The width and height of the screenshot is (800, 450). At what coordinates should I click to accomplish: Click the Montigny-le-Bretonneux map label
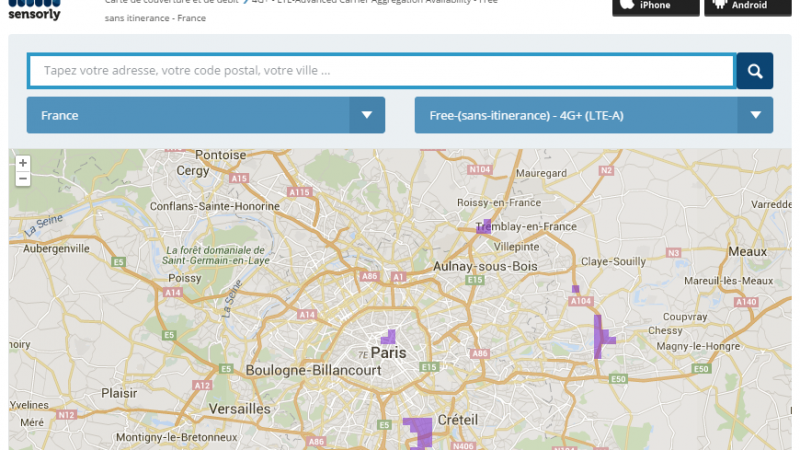click(x=177, y=438)
